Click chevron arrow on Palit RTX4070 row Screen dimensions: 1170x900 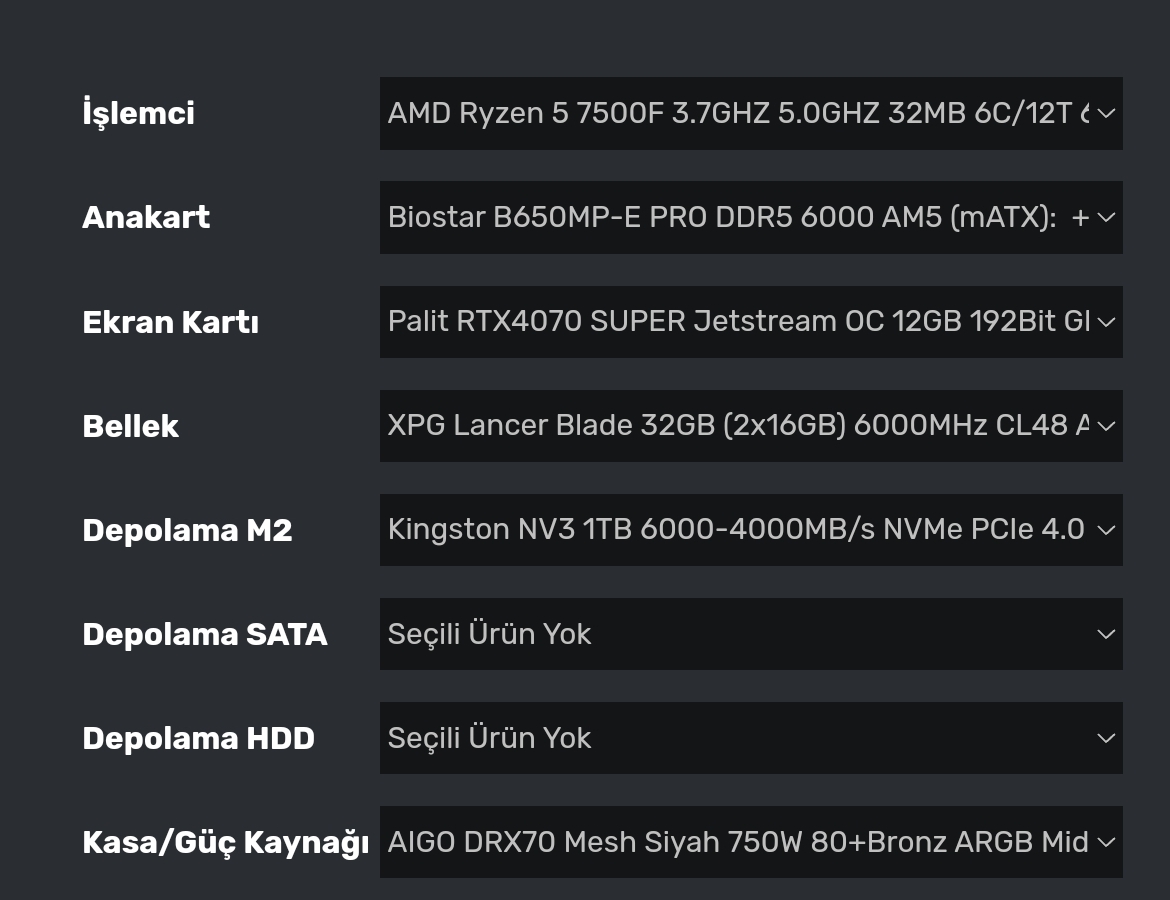(1105, 321)
